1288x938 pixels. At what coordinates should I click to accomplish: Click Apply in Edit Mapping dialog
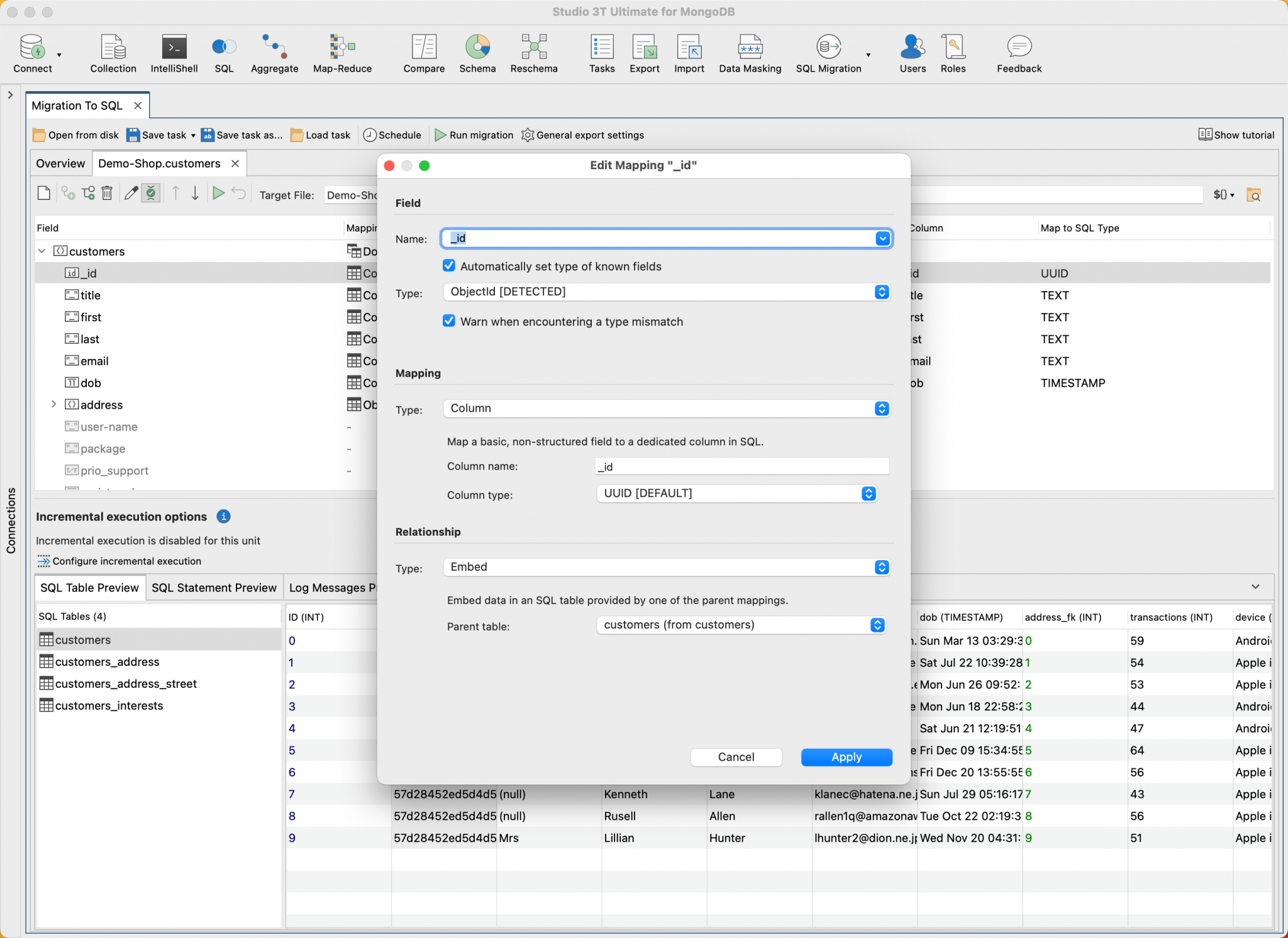click(846, 757)
